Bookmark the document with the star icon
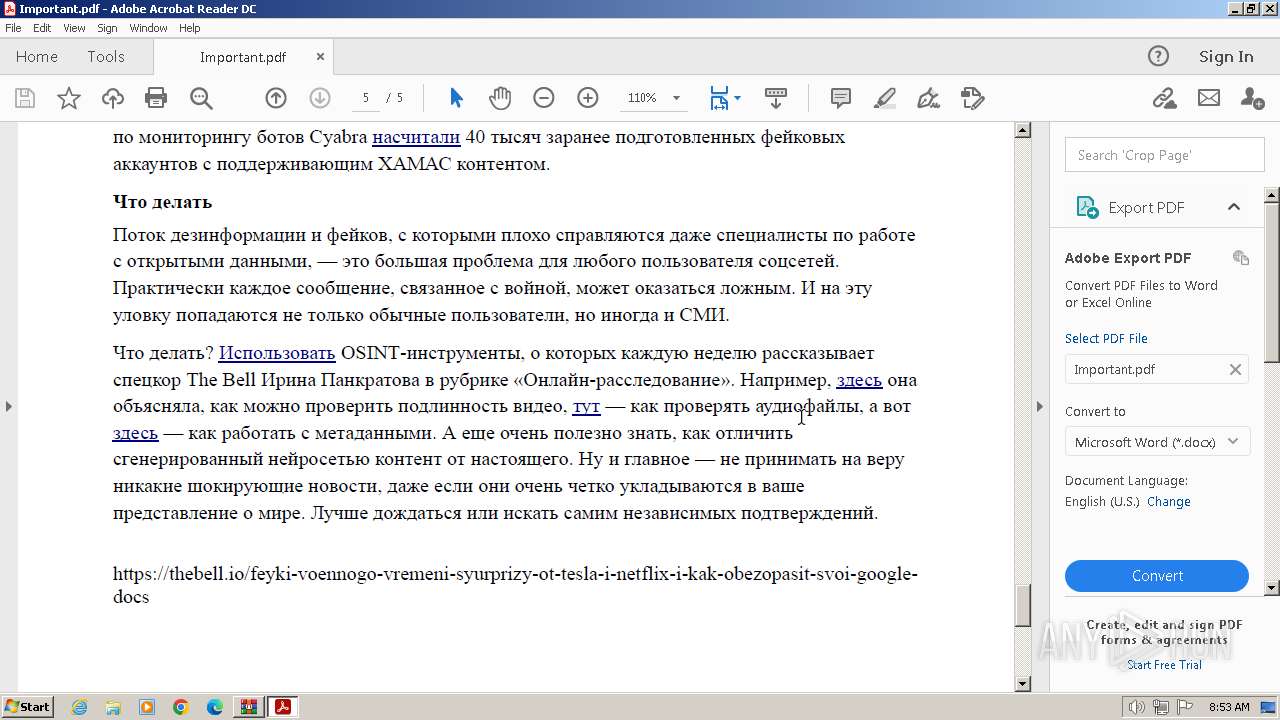1280x720 pixels. coord(69,98)
